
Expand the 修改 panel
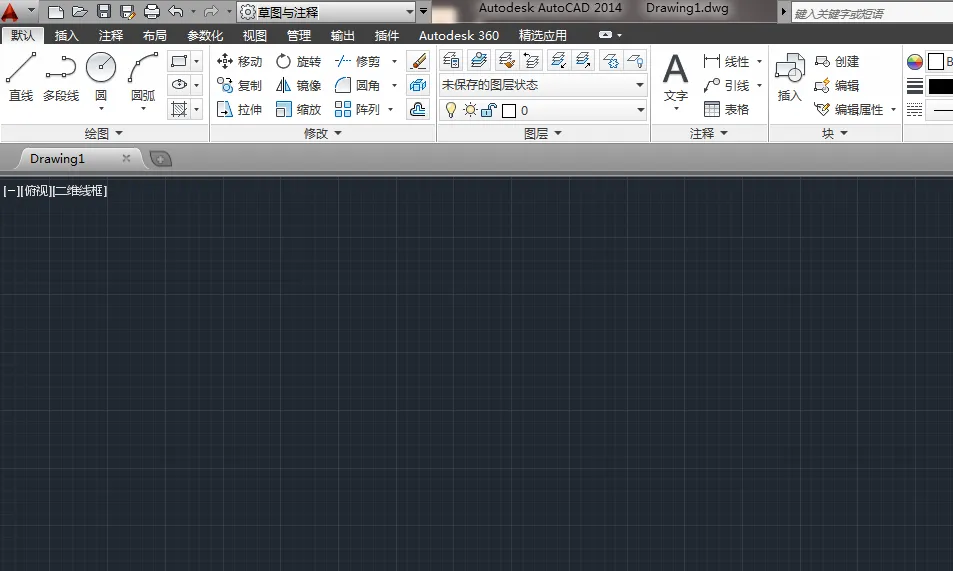tap(323, 133)
